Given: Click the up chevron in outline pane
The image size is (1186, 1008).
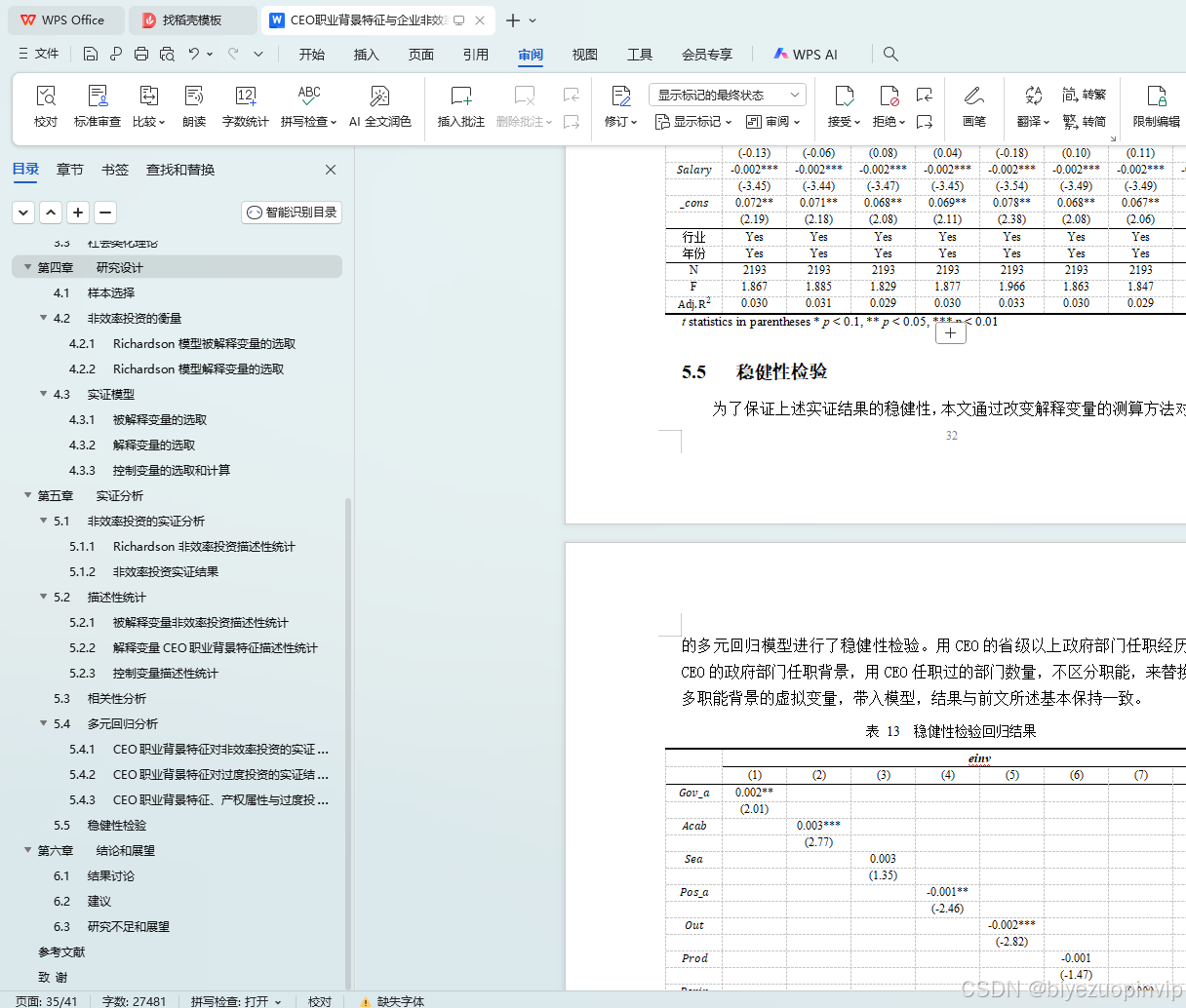Looking at the screenshot, I should click(x=51, y=212).
